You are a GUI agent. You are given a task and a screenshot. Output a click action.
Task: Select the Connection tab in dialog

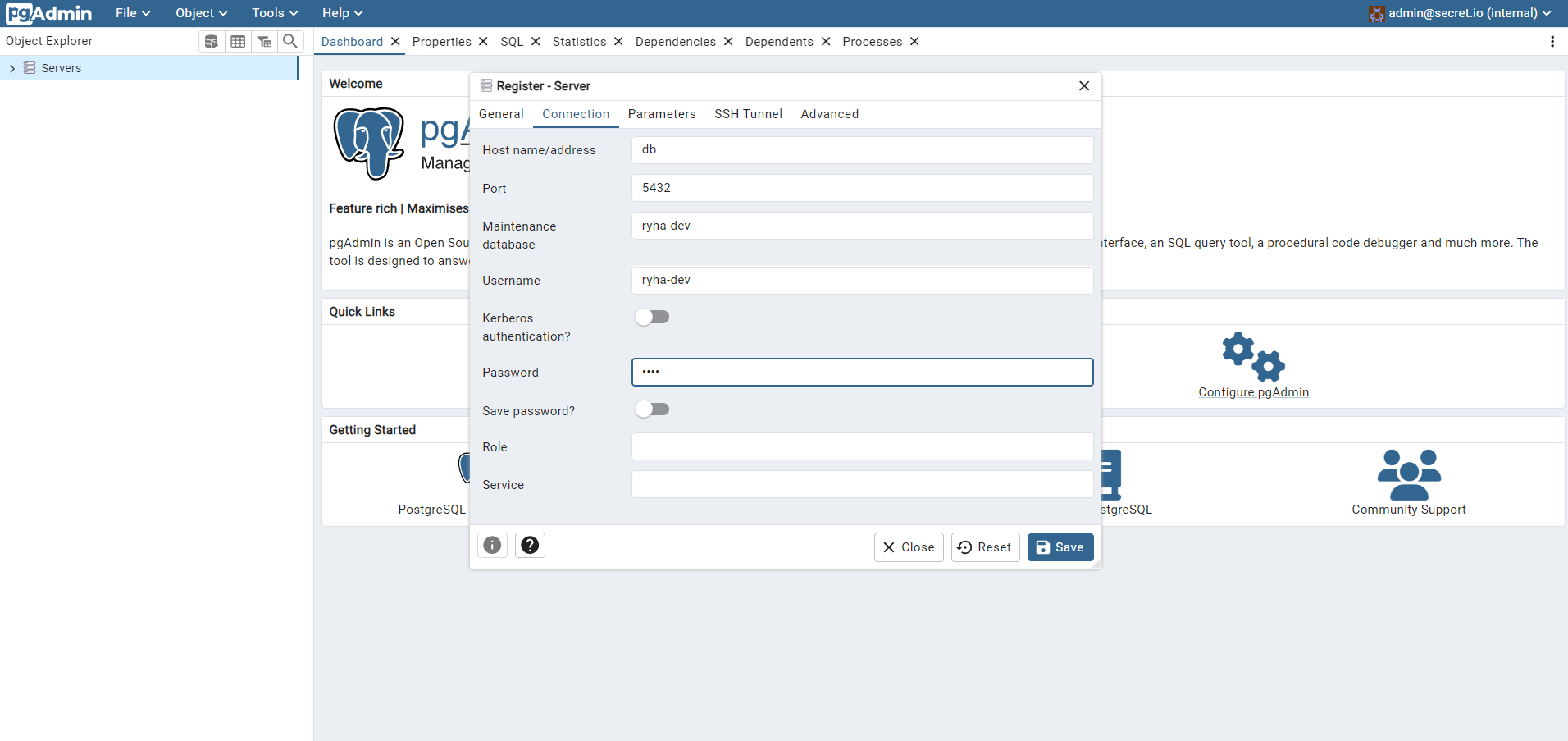tap(576, 114)
